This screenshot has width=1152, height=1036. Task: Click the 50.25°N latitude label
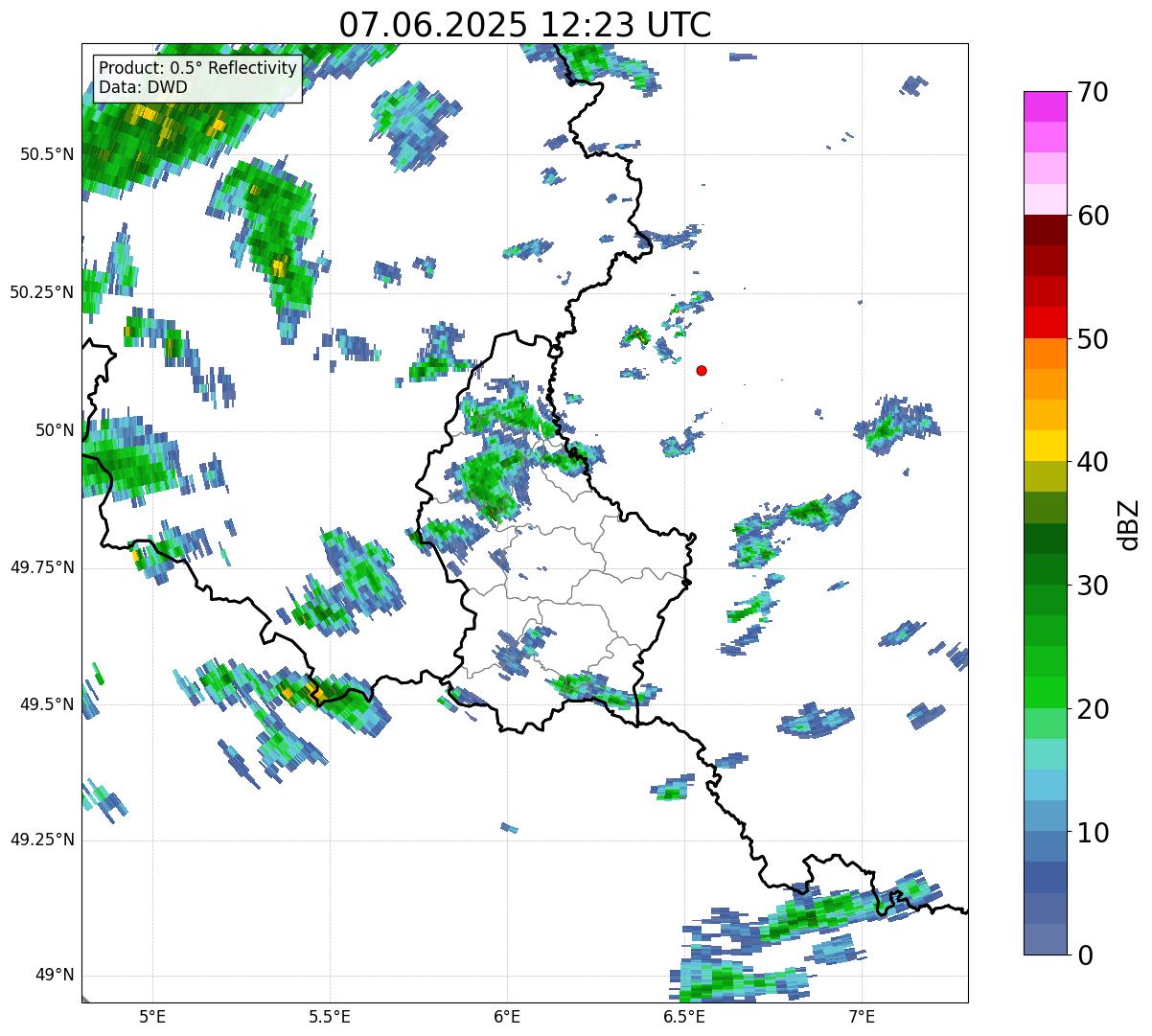[42, 292]
